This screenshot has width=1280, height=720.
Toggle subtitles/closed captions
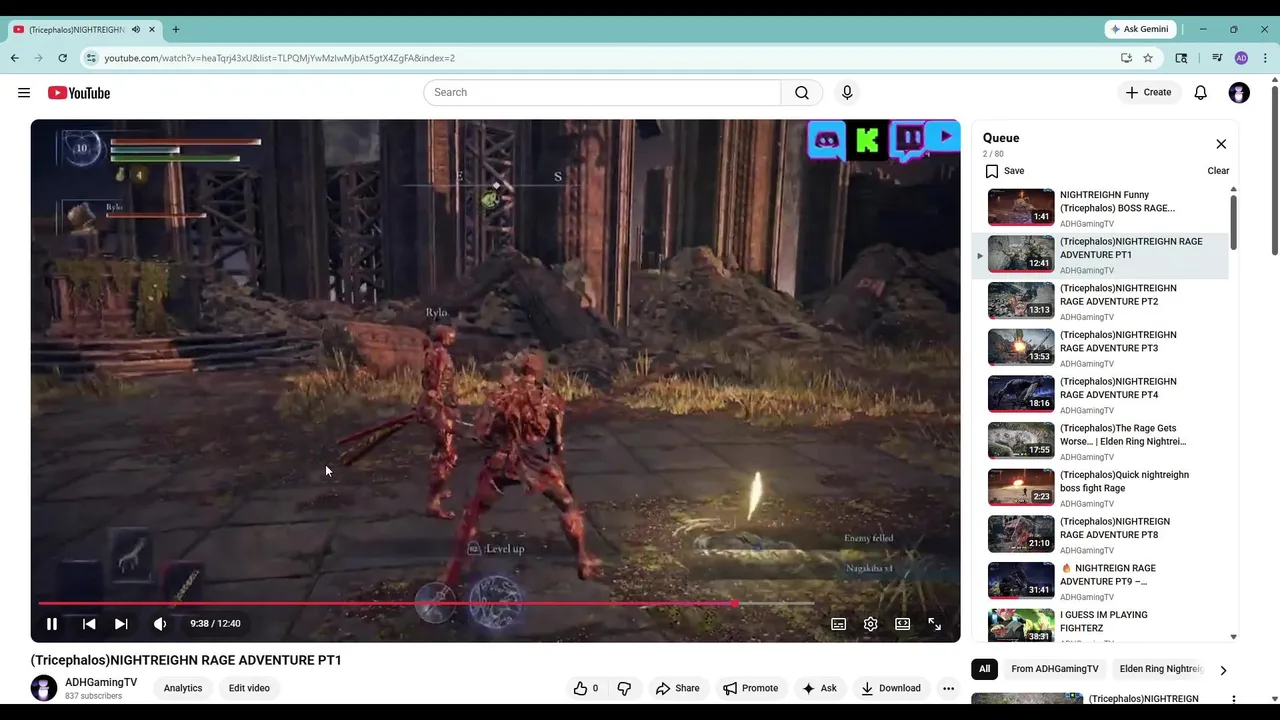839,623
